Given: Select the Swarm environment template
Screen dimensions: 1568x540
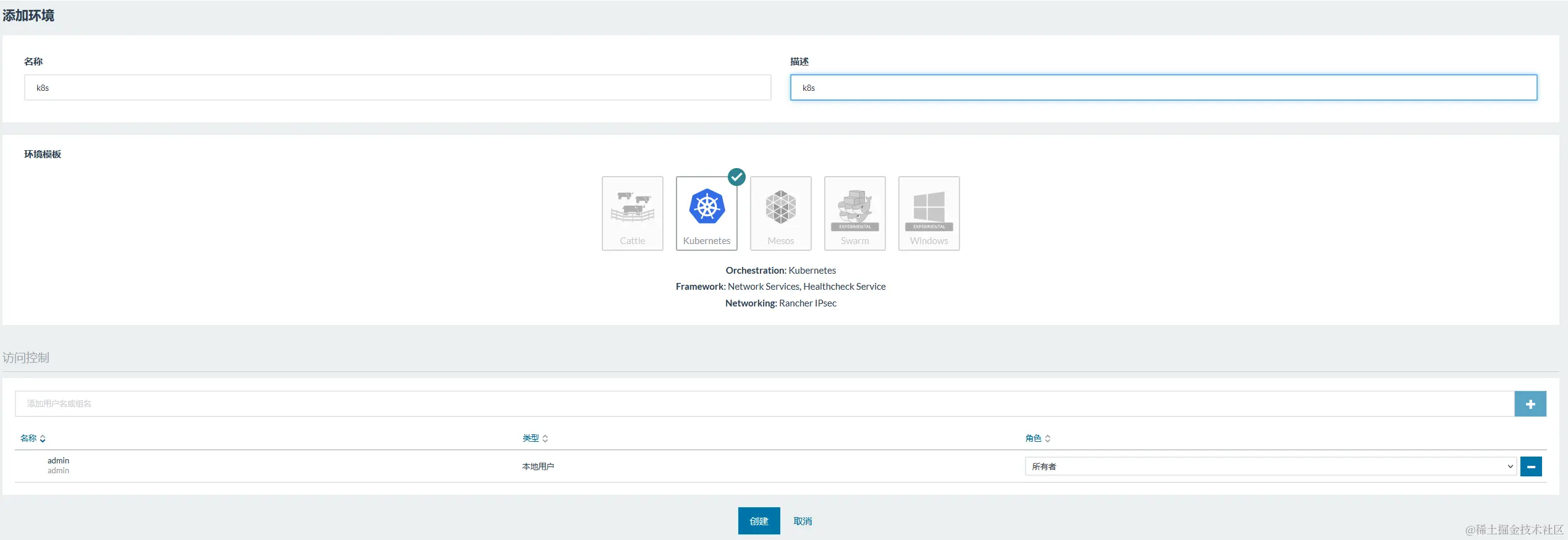Looking at the screenshot, I should [854, 213].
